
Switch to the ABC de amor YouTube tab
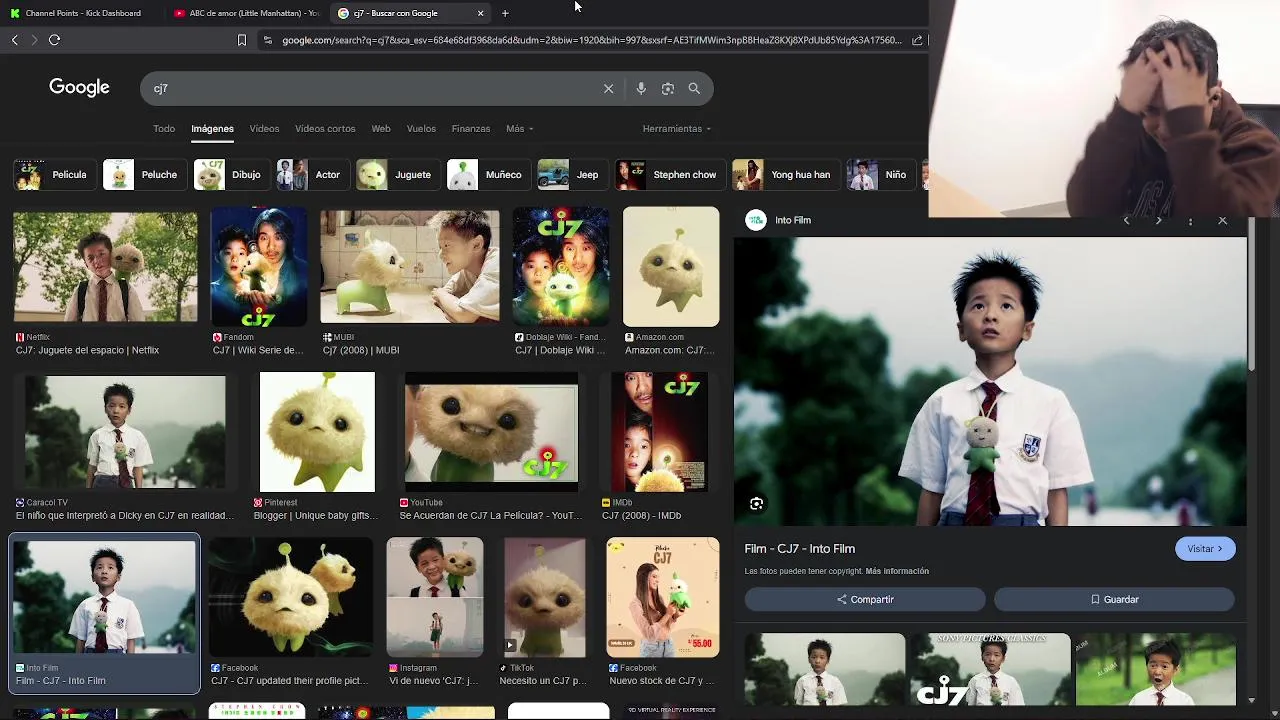(245, 13)
